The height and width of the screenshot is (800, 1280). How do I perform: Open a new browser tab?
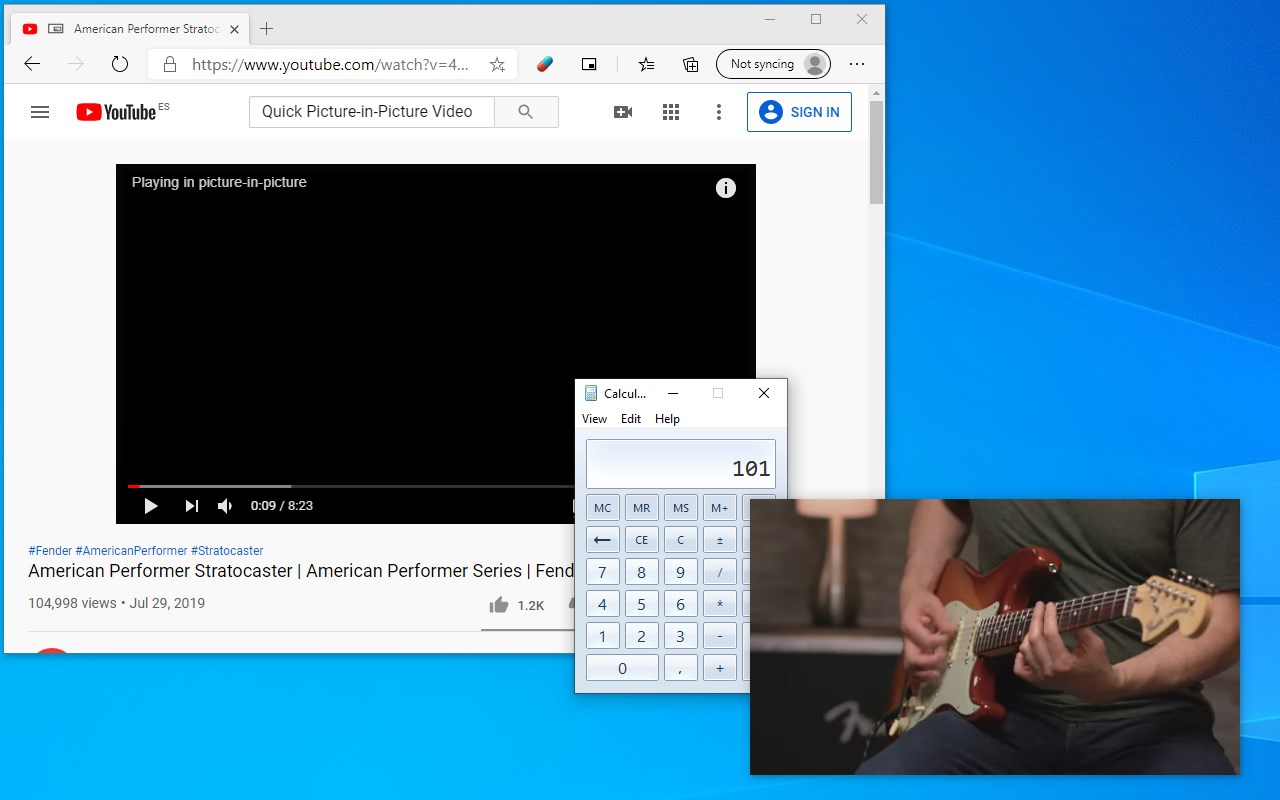266,28
